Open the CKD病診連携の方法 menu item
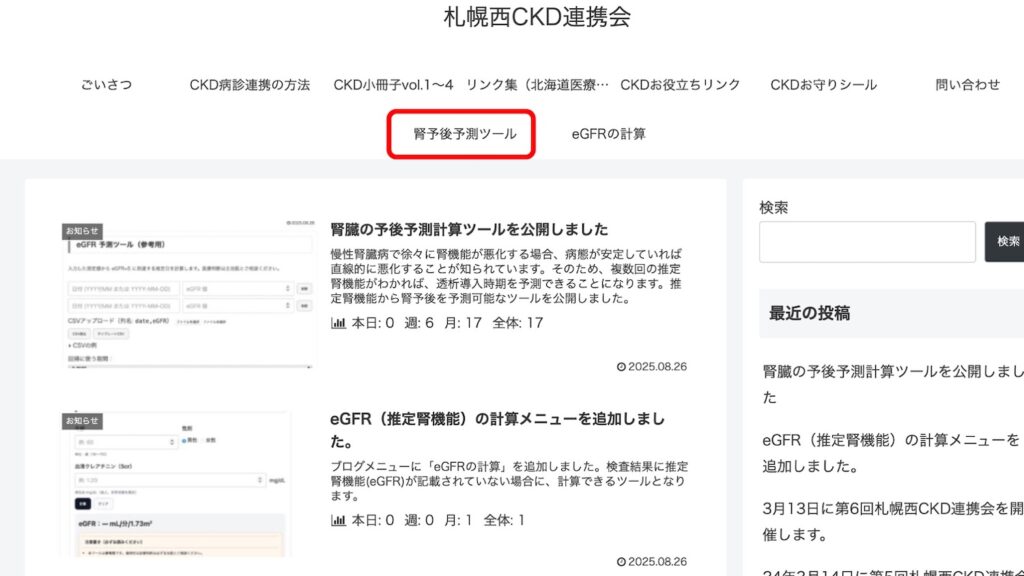Image resolution: width=1024 pixels, height=576 pixels. coord(249,85)
